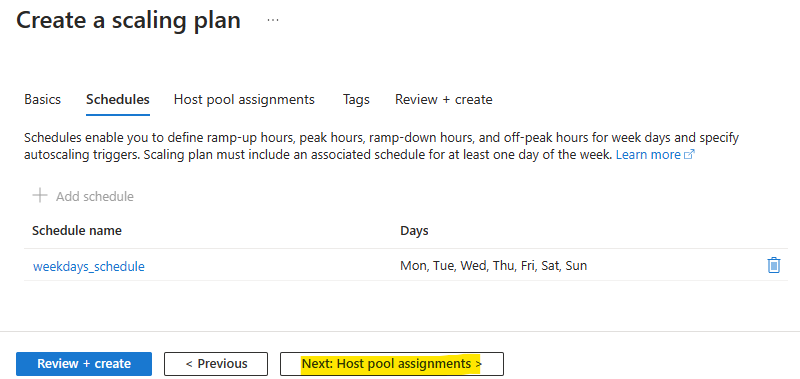Image resolution: width=800 pixels, height=379 pixels.
Task: Click the Add schedule label
Action: [x=95, y=196]
